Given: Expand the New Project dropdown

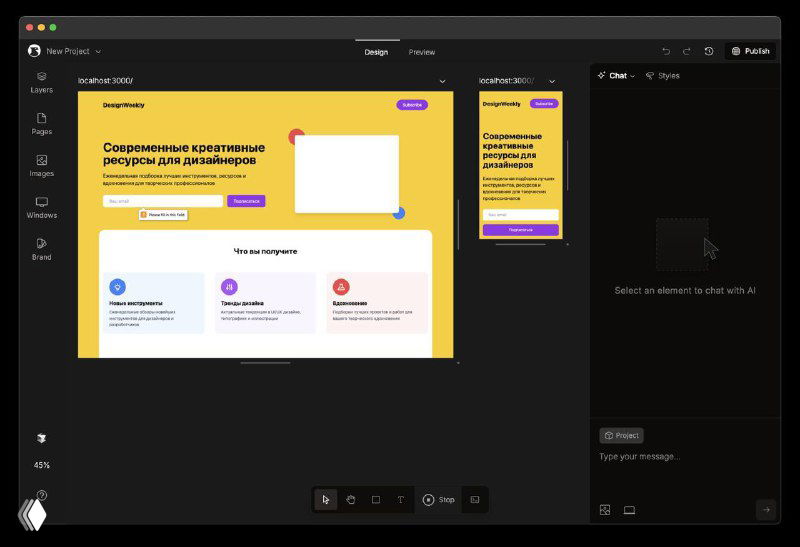Looking at the screenshot, I should 98,52.
